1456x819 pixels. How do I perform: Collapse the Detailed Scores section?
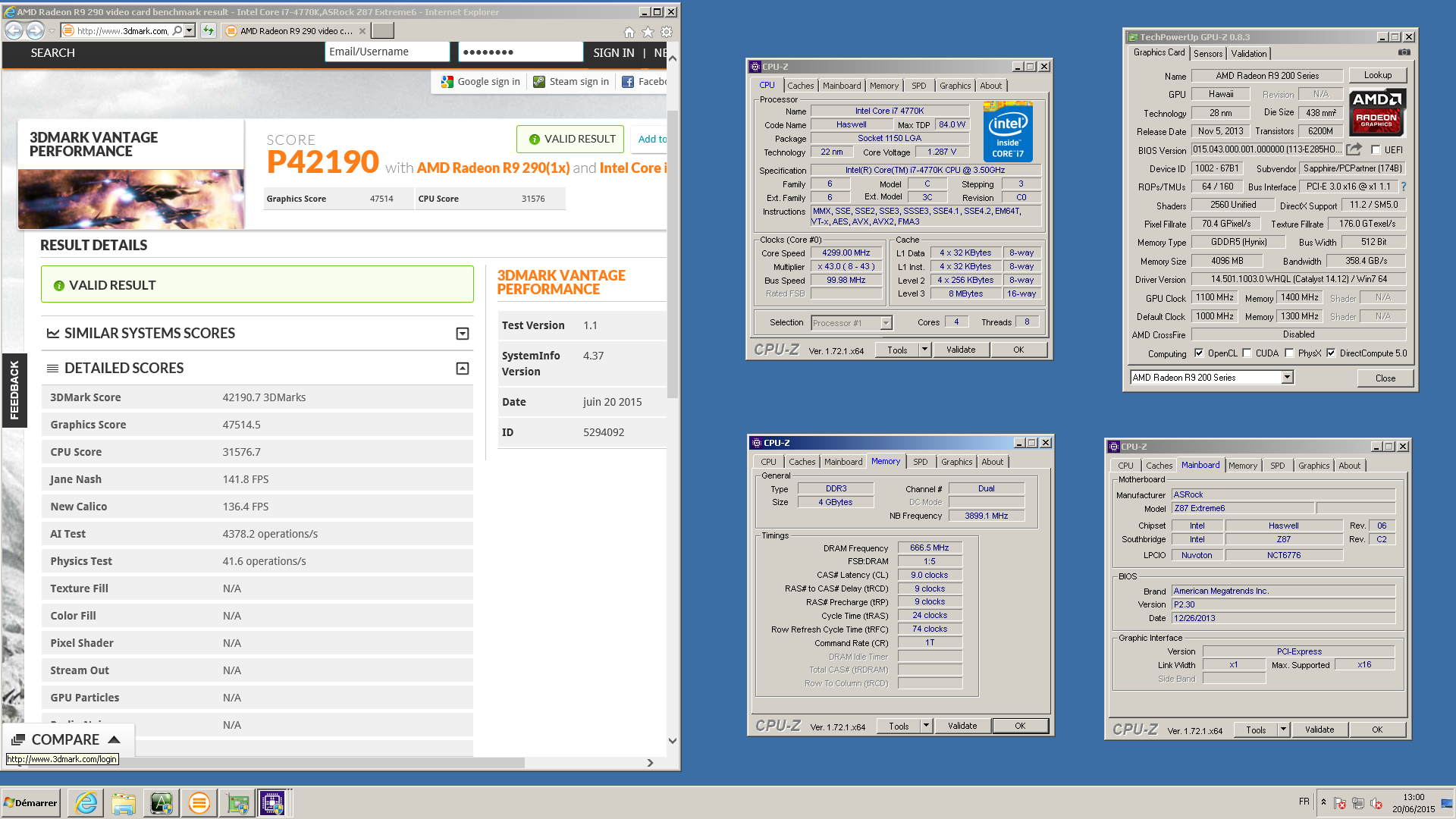coord(463,369)
